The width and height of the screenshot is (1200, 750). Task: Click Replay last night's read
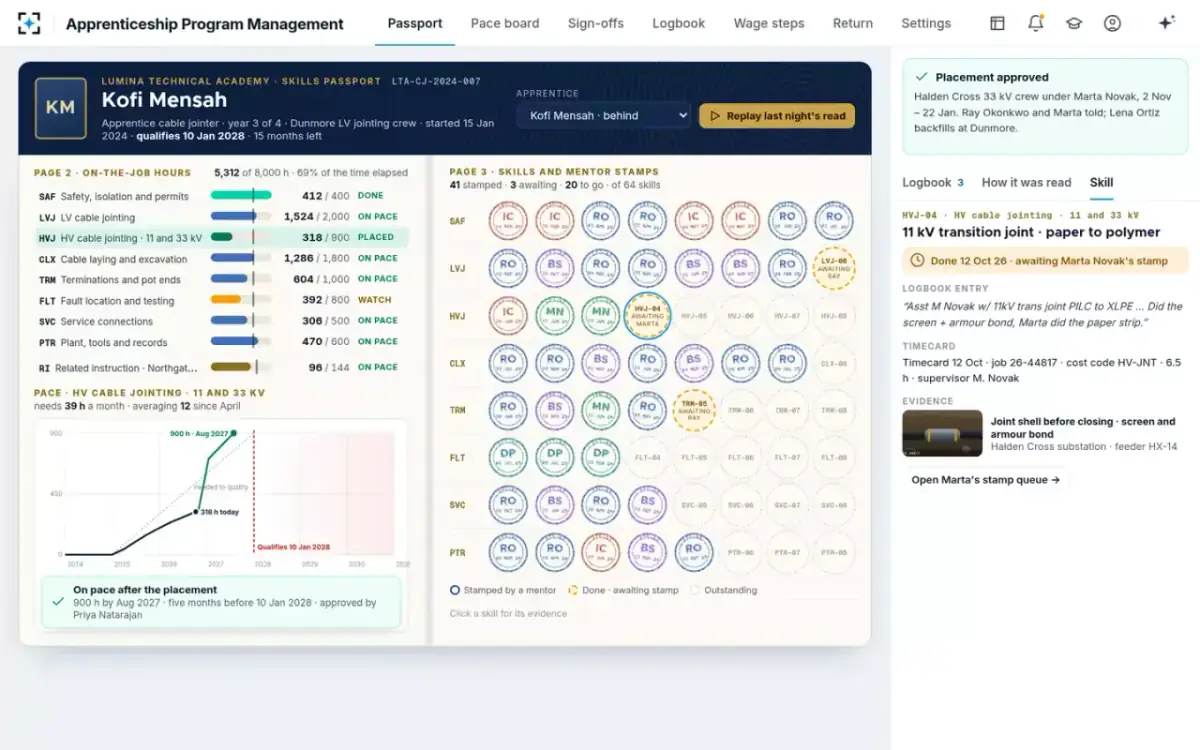click(777, 116)
